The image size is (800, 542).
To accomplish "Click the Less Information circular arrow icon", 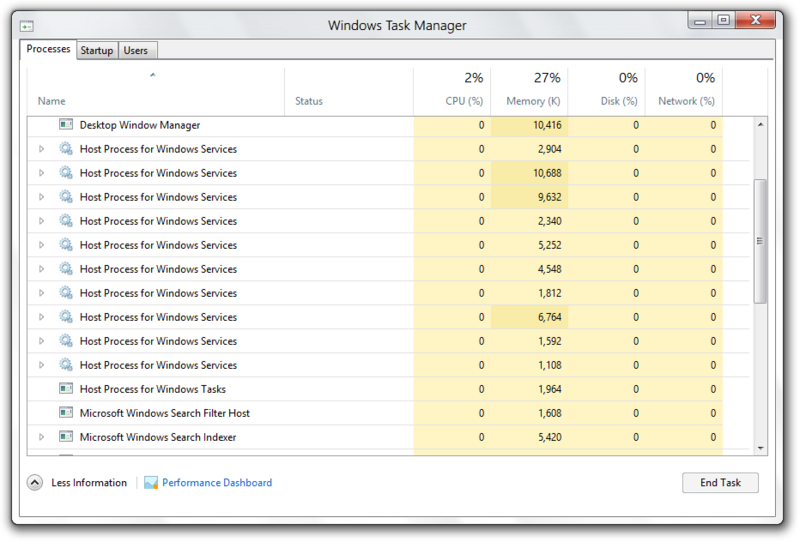I will 35,483.
